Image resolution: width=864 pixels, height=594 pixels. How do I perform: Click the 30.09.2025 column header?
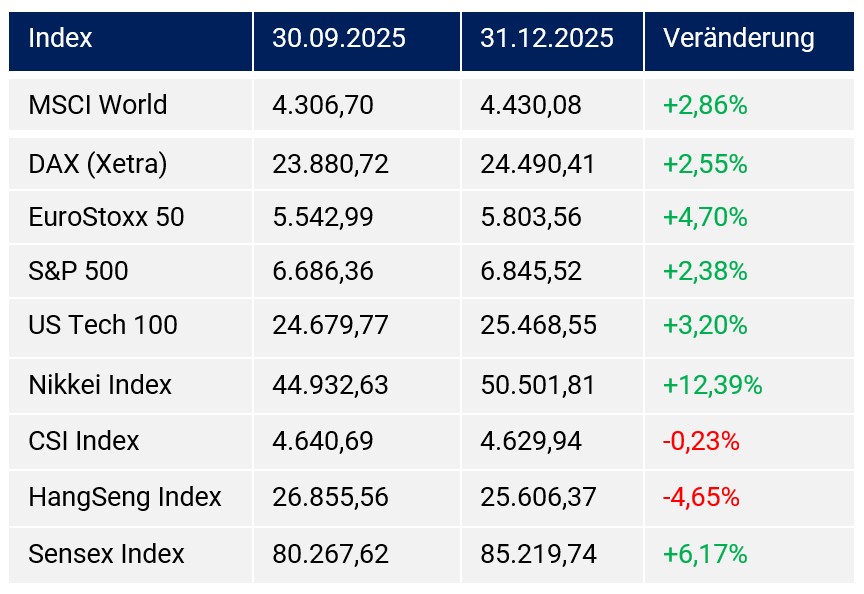click(x=339, y=39)
